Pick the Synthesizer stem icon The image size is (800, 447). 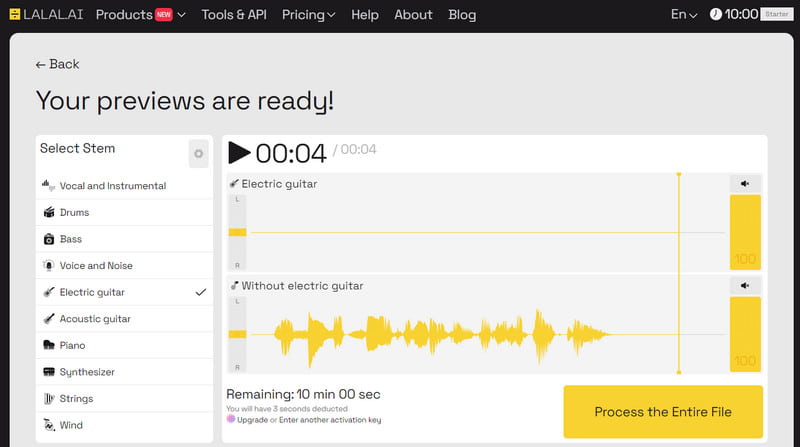[49, 372]
